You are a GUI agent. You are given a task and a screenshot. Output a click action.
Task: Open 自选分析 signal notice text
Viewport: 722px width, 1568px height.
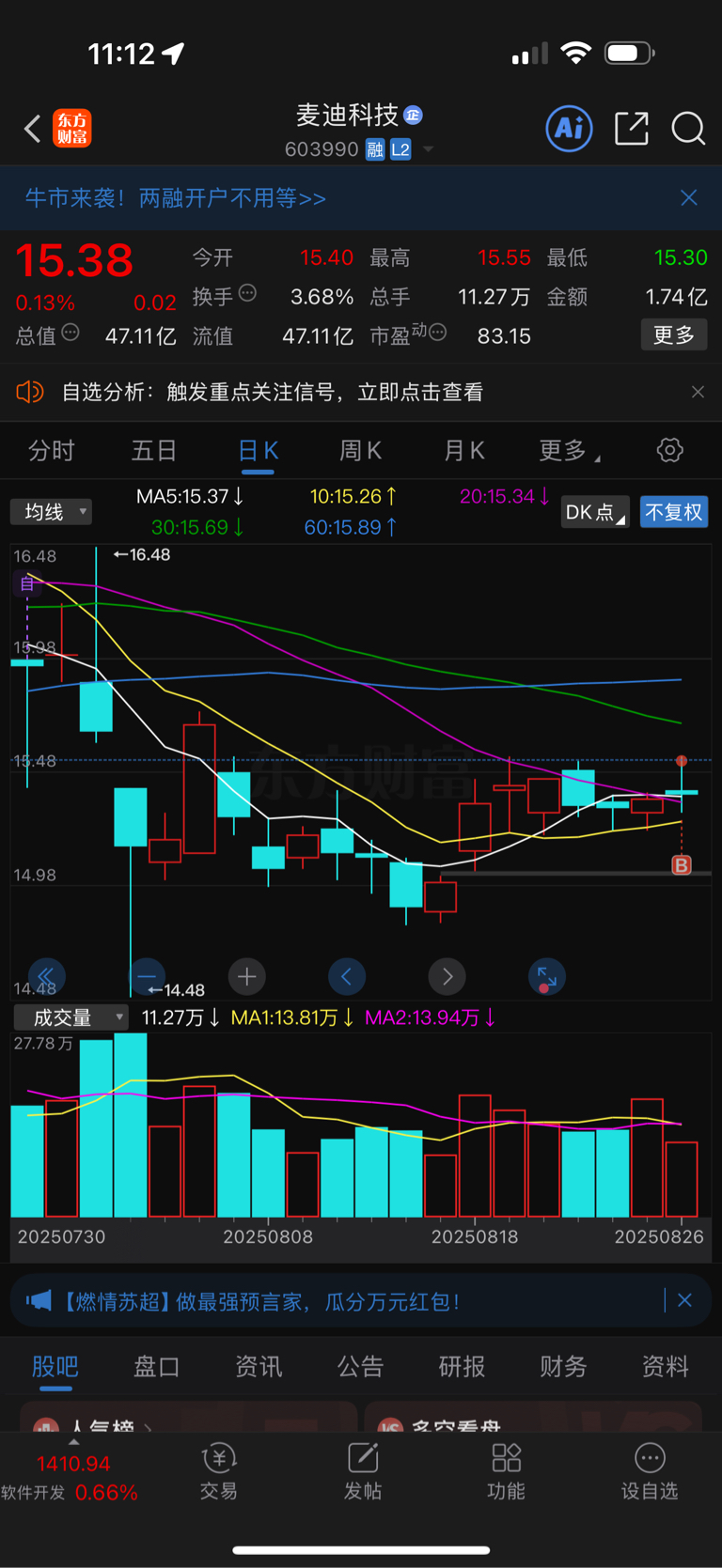pos(273,392)
